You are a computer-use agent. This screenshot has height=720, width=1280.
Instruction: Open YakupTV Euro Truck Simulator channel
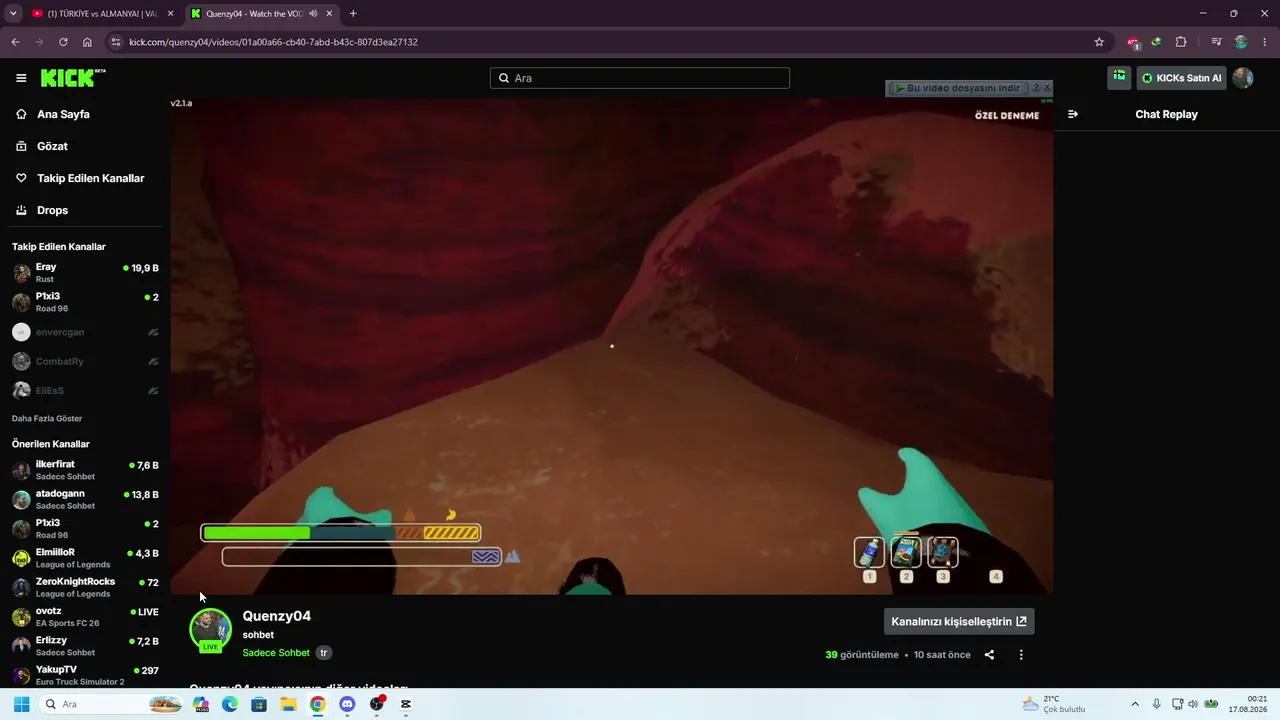click(x=85, y=675)
